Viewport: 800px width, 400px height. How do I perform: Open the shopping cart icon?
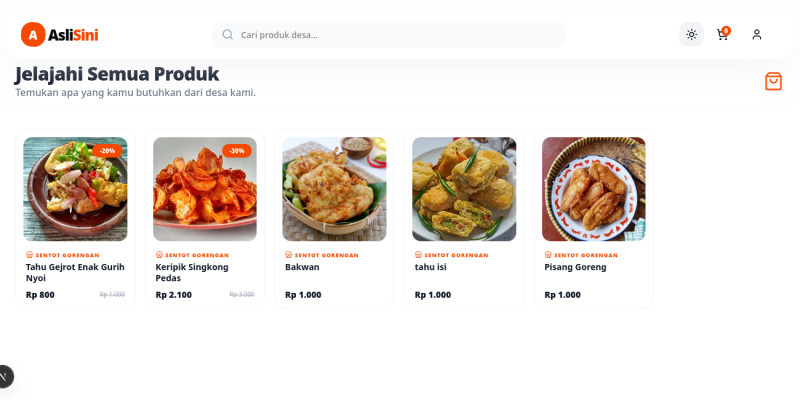[723, 35]
